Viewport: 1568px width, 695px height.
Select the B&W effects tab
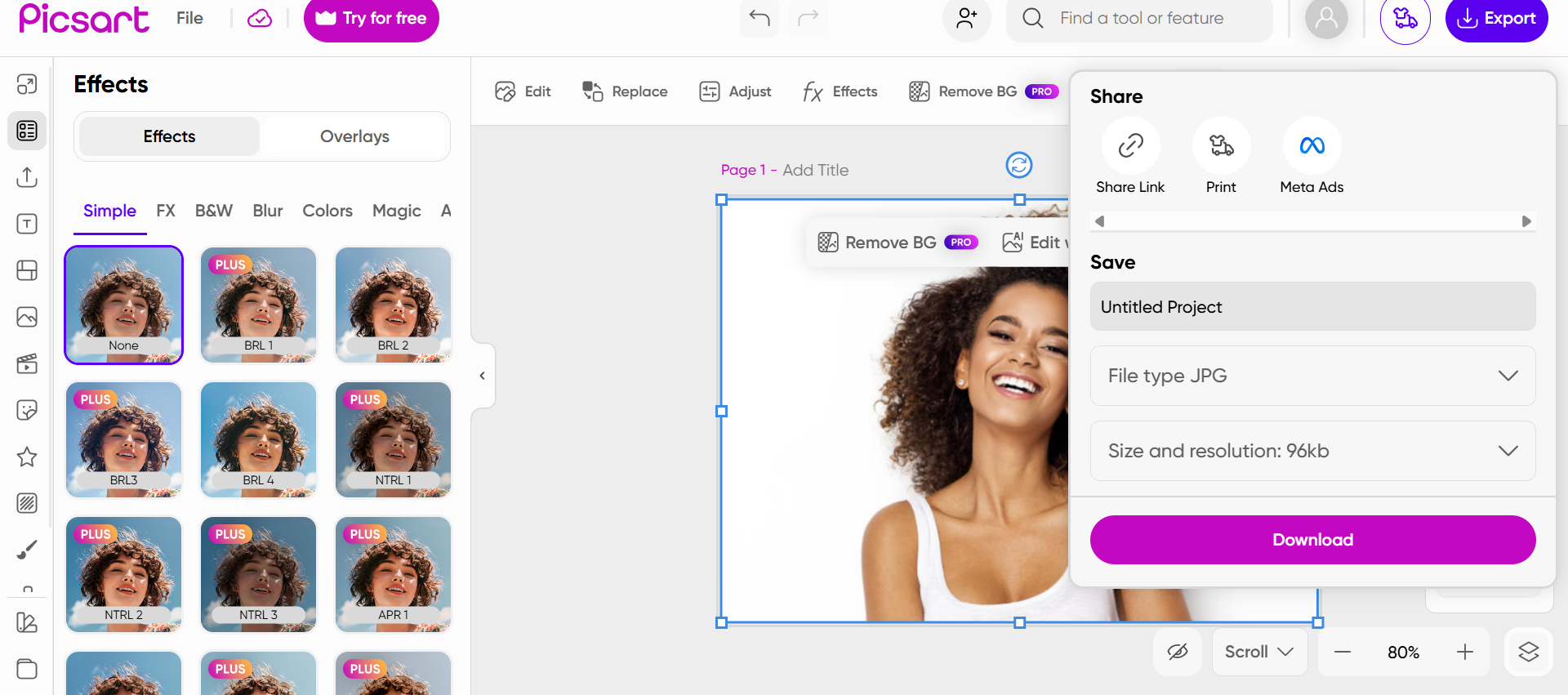click(214, 211)
